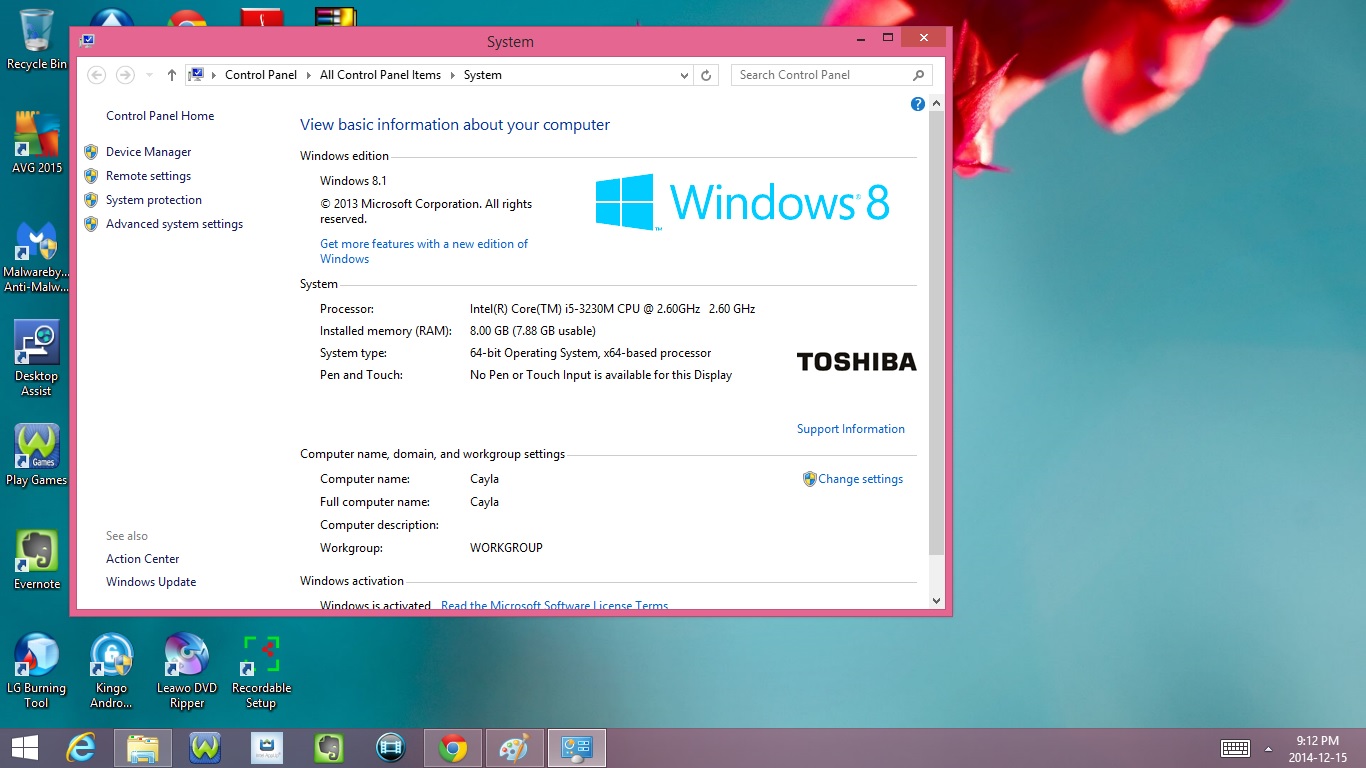Expand the chevron after Control Panel breadcrumb
Screen dimensions: 1366x768
(308, 75)
